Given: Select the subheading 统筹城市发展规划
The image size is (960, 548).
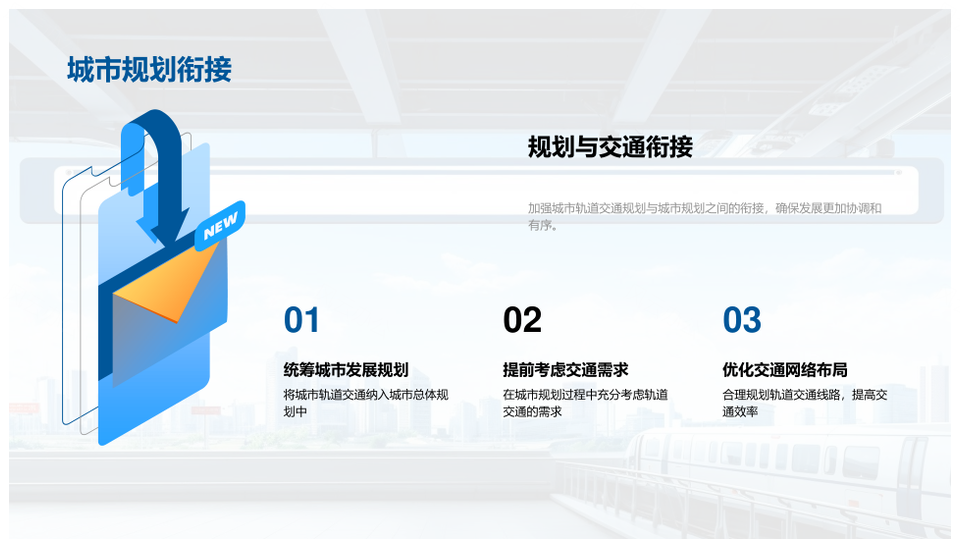Looking at the screenshot, I should point(346,369).
